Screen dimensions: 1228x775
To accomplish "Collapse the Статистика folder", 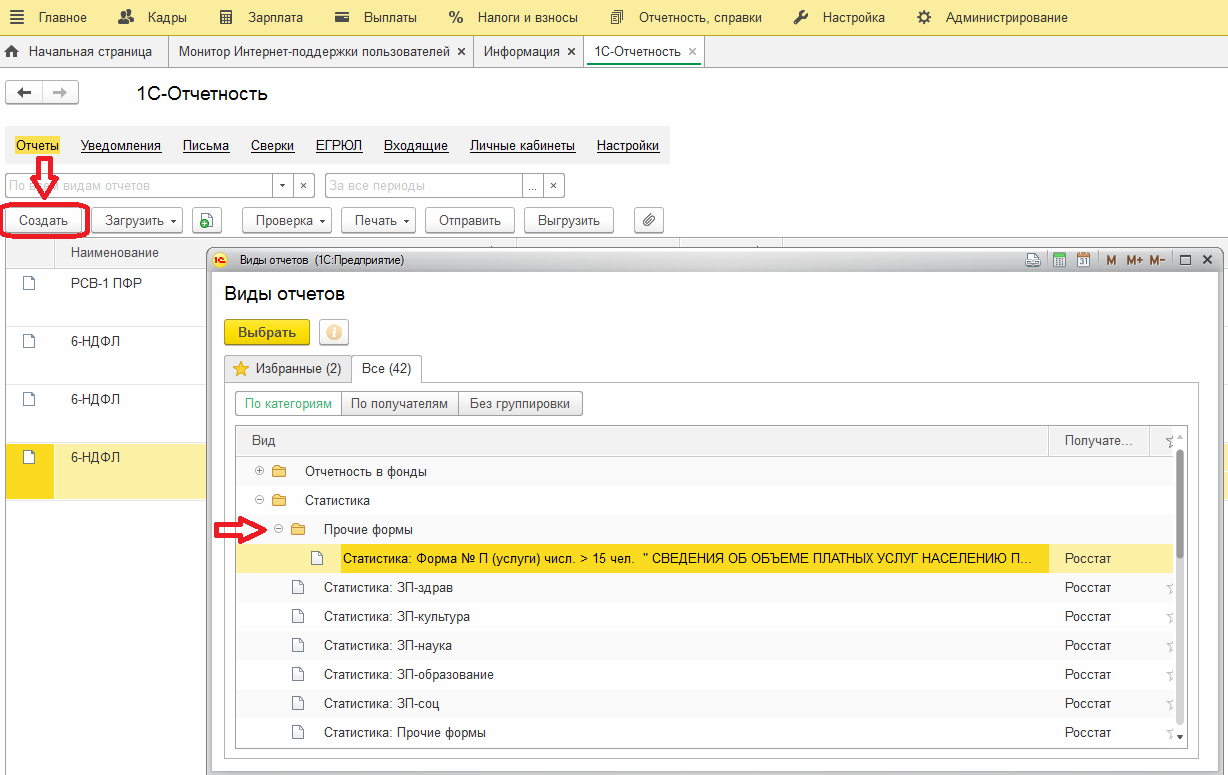I will coord(260,500).
